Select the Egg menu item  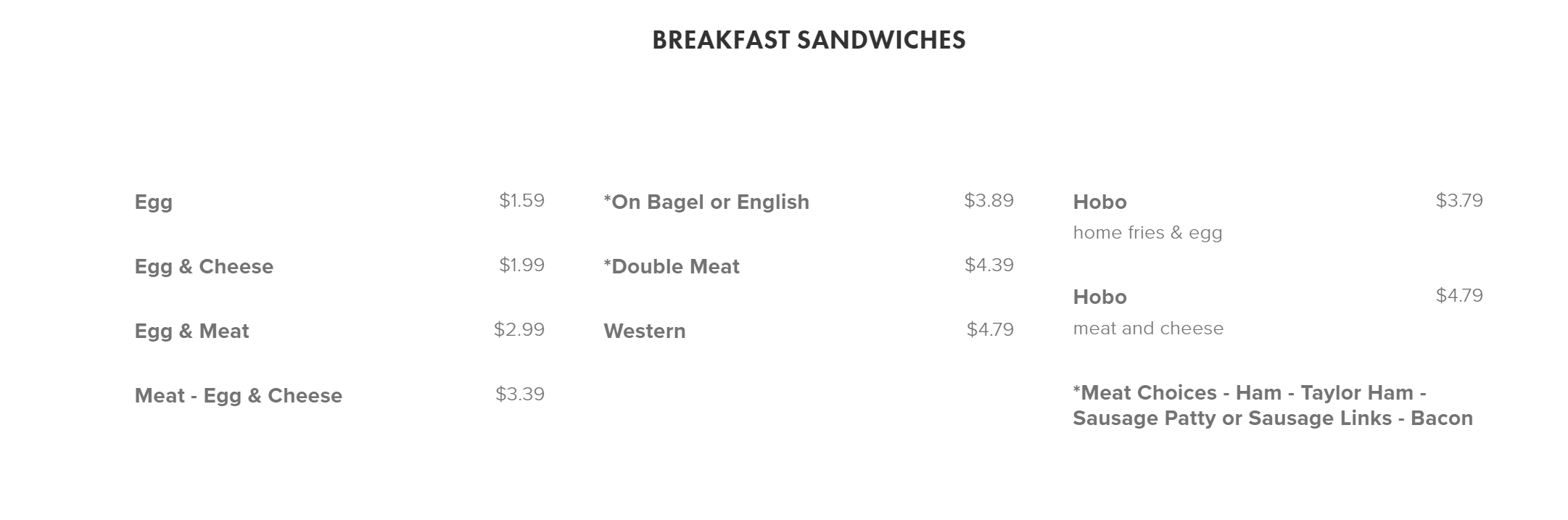[x=154, y=202]
